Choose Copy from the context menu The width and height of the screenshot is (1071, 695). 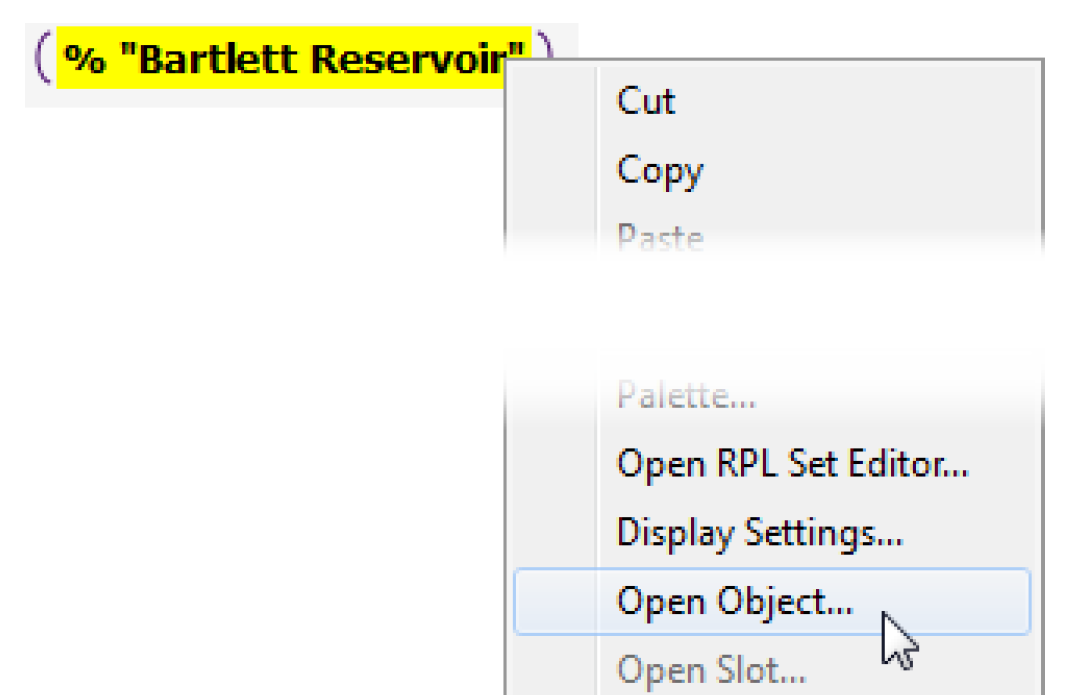659,170
